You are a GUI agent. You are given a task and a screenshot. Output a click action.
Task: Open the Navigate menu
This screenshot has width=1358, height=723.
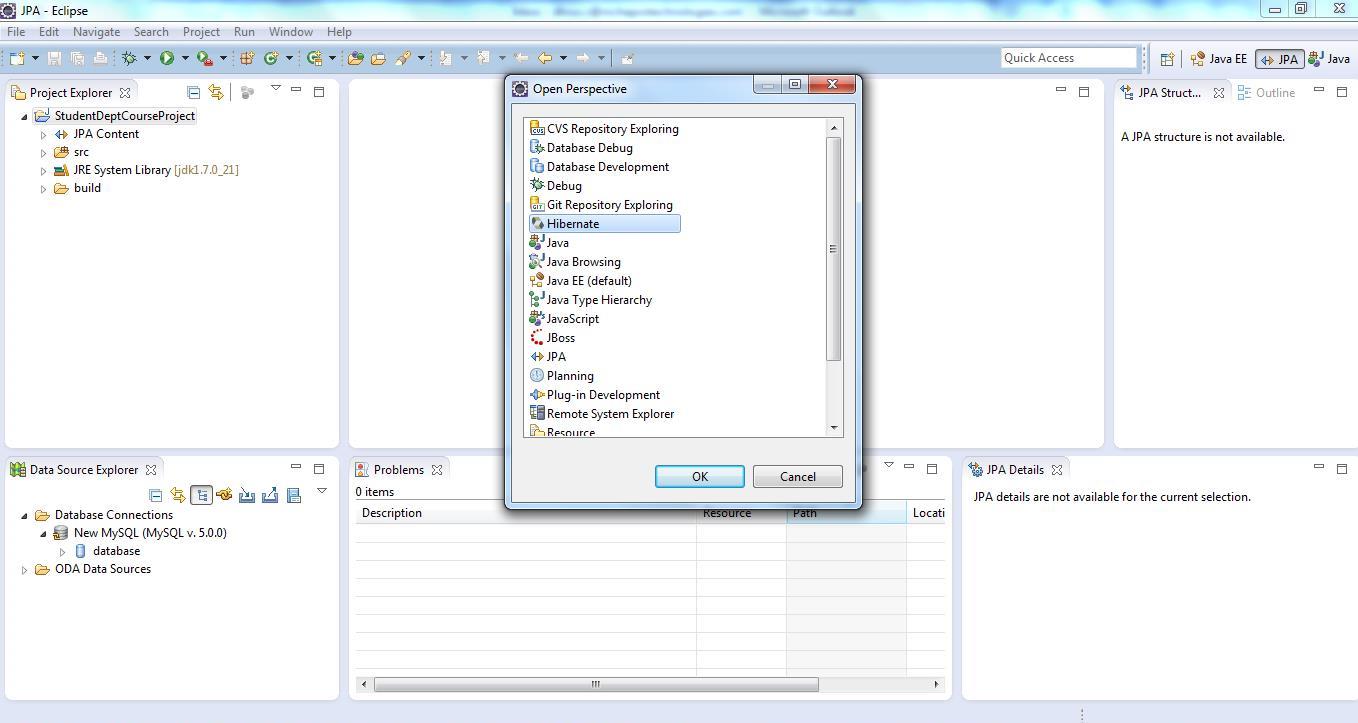[x=96, y=32]
